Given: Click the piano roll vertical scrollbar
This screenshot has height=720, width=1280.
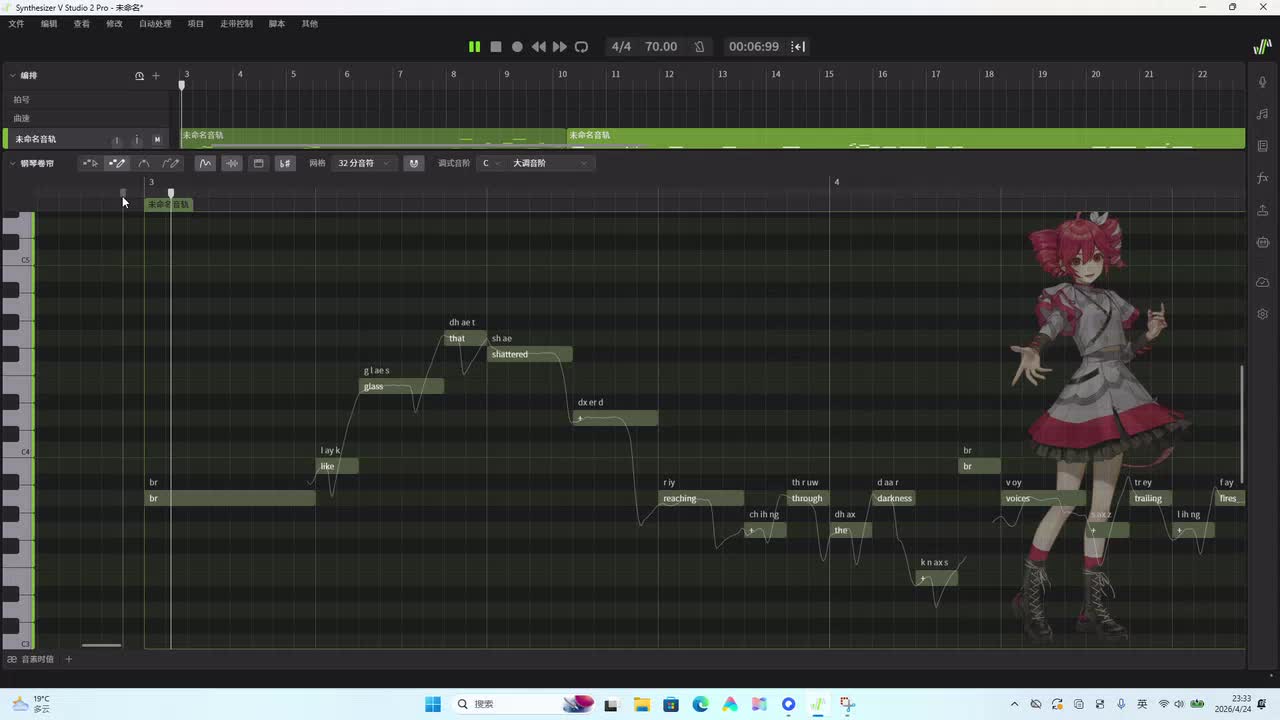Looking at the screenshot, I should 1242,425.
